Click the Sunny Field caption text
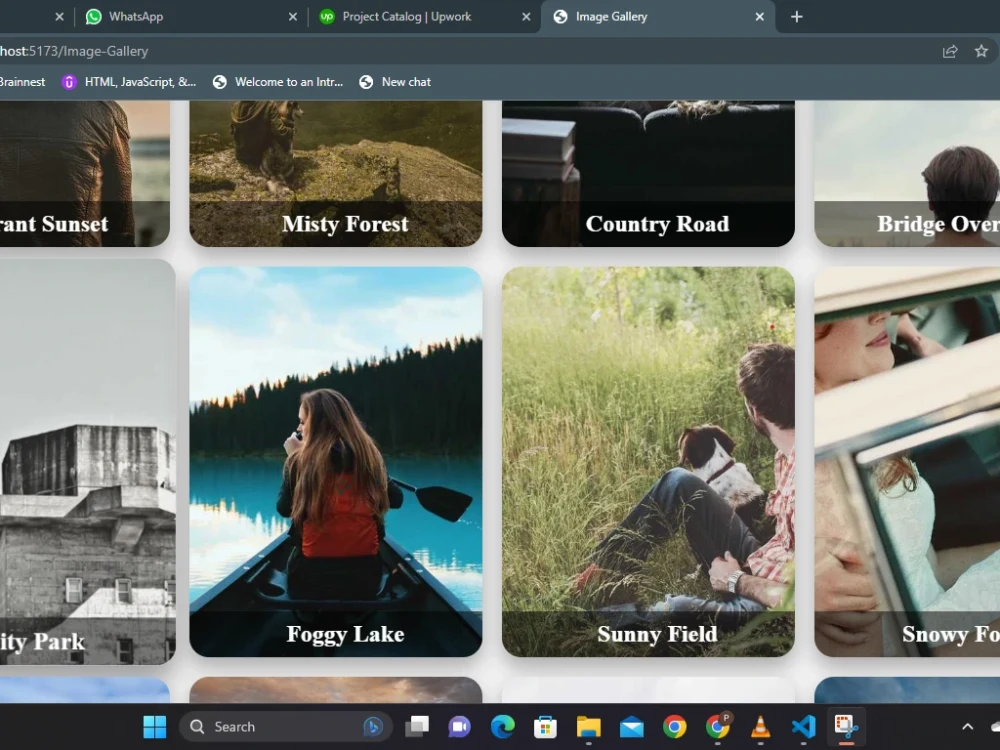1000x750 pixels. [x=657, y=634]
